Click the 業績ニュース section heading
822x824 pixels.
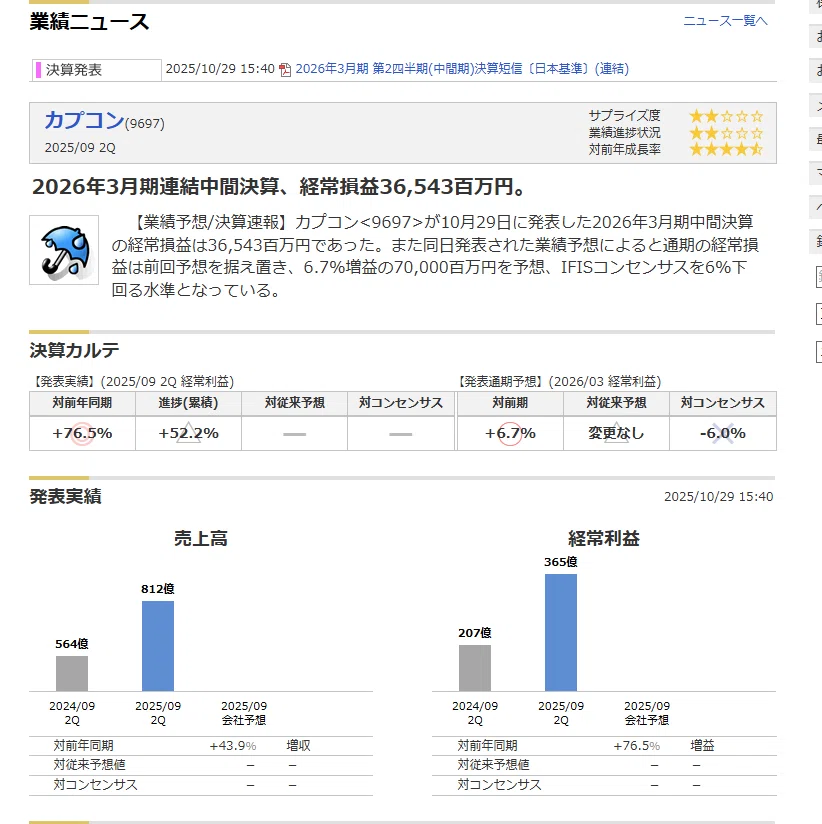[x=89, y=22]
